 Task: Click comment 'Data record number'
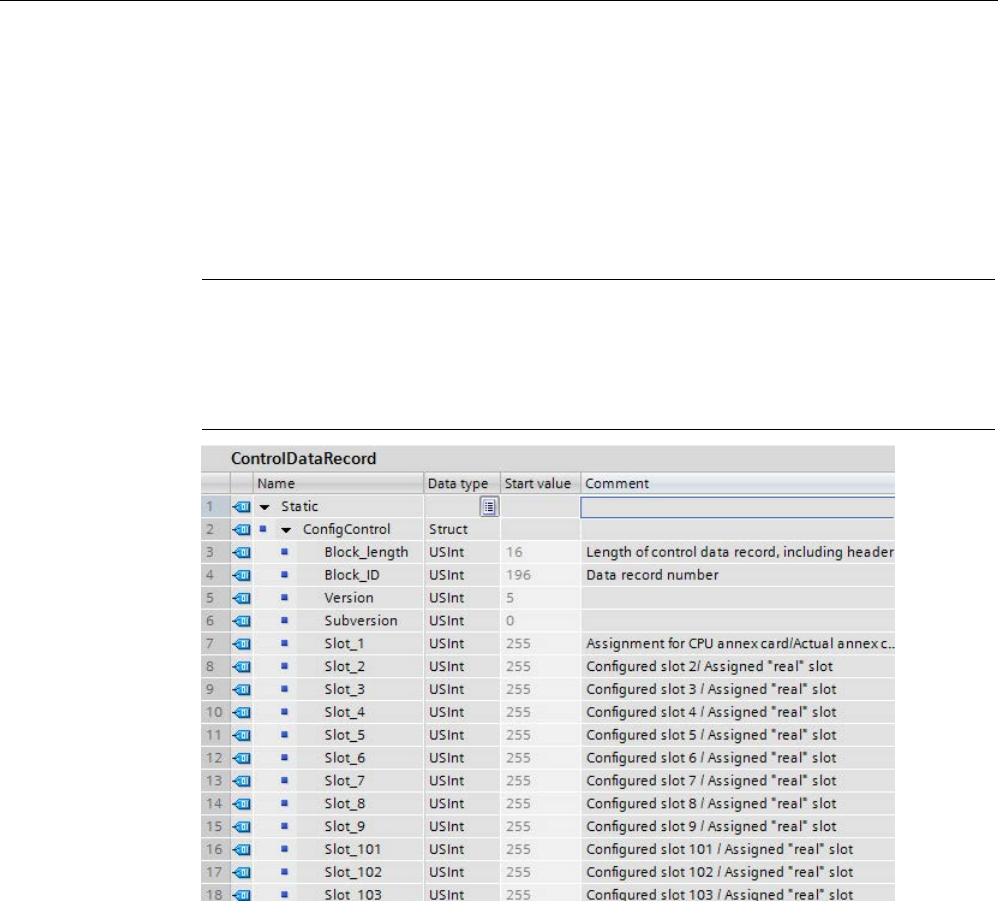click(652, 575)
